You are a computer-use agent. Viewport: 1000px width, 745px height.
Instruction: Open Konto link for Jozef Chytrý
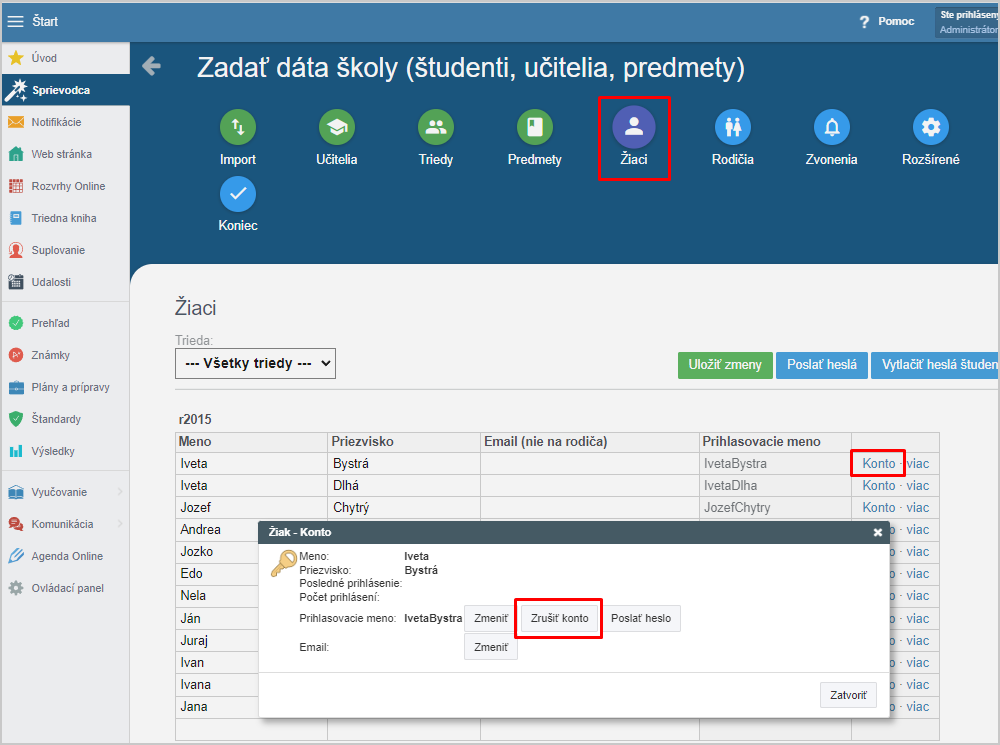tap(878, 508)
